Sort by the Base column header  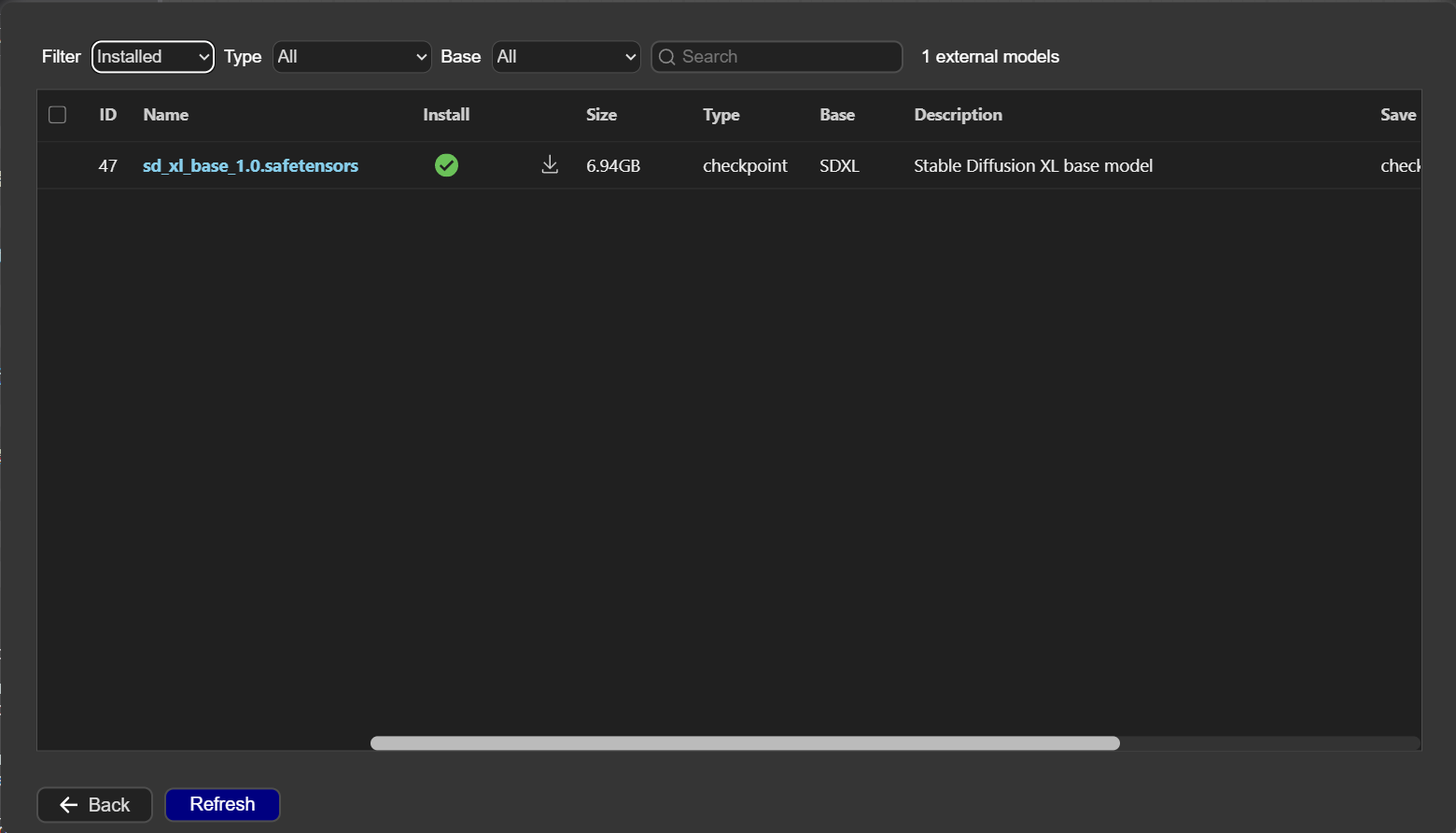(x=837, y=115)
